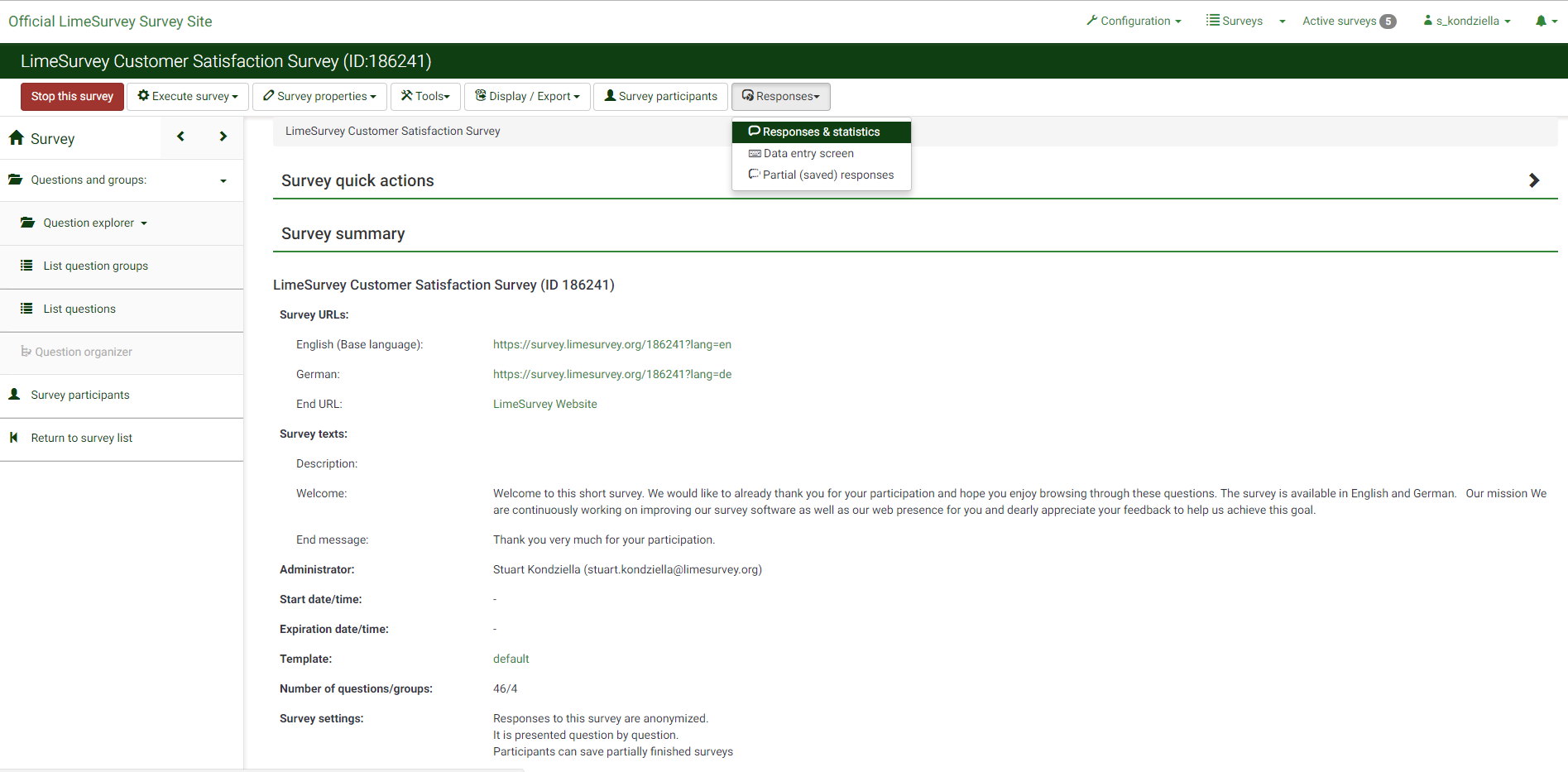Open toolbar Survey participants button
The image size is (1568, 772).
pyautogui.click(x=660, y=97)
